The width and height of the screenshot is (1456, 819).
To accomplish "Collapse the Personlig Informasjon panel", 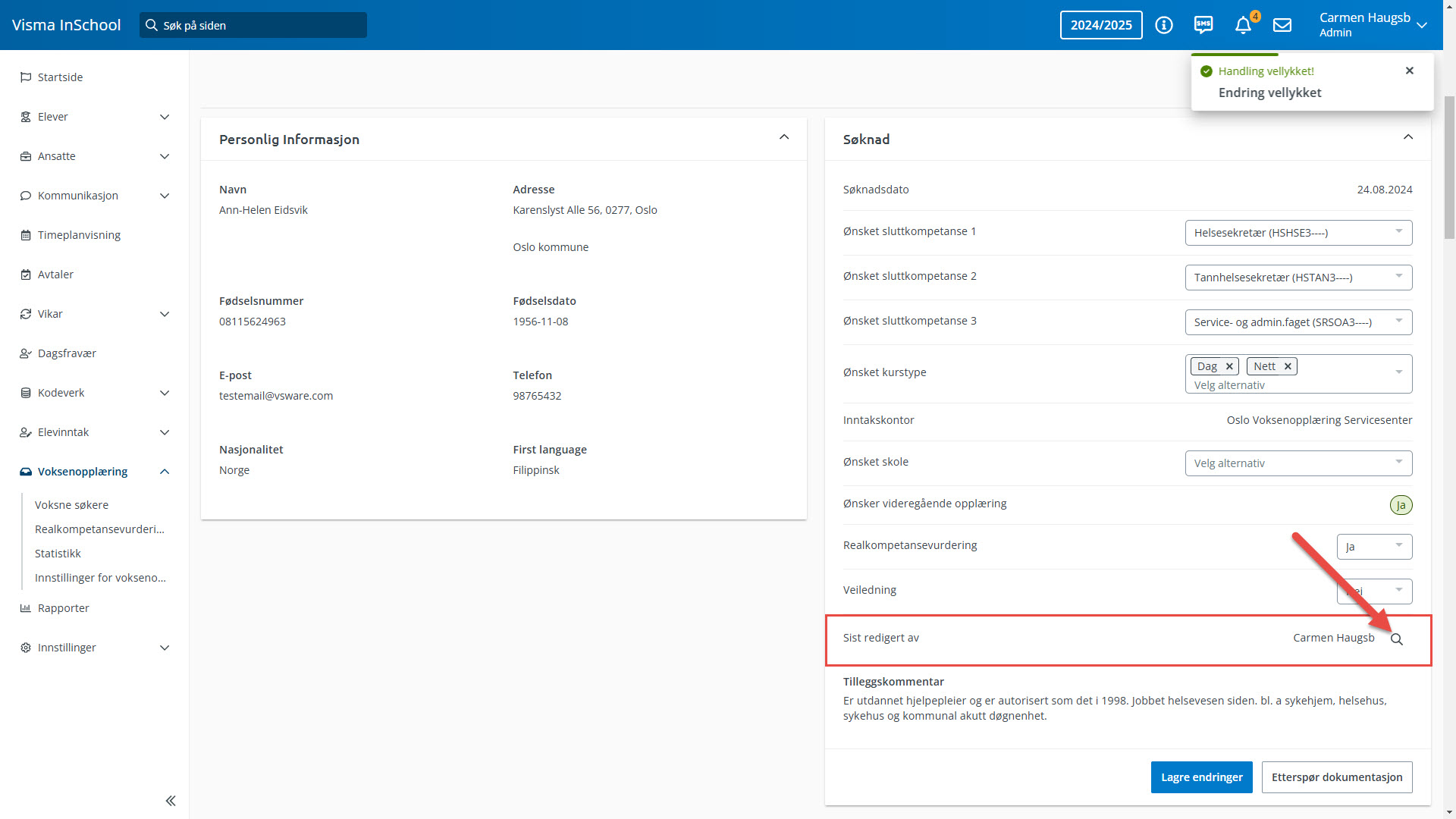I will pyautogui.click(x=784, y=137).
